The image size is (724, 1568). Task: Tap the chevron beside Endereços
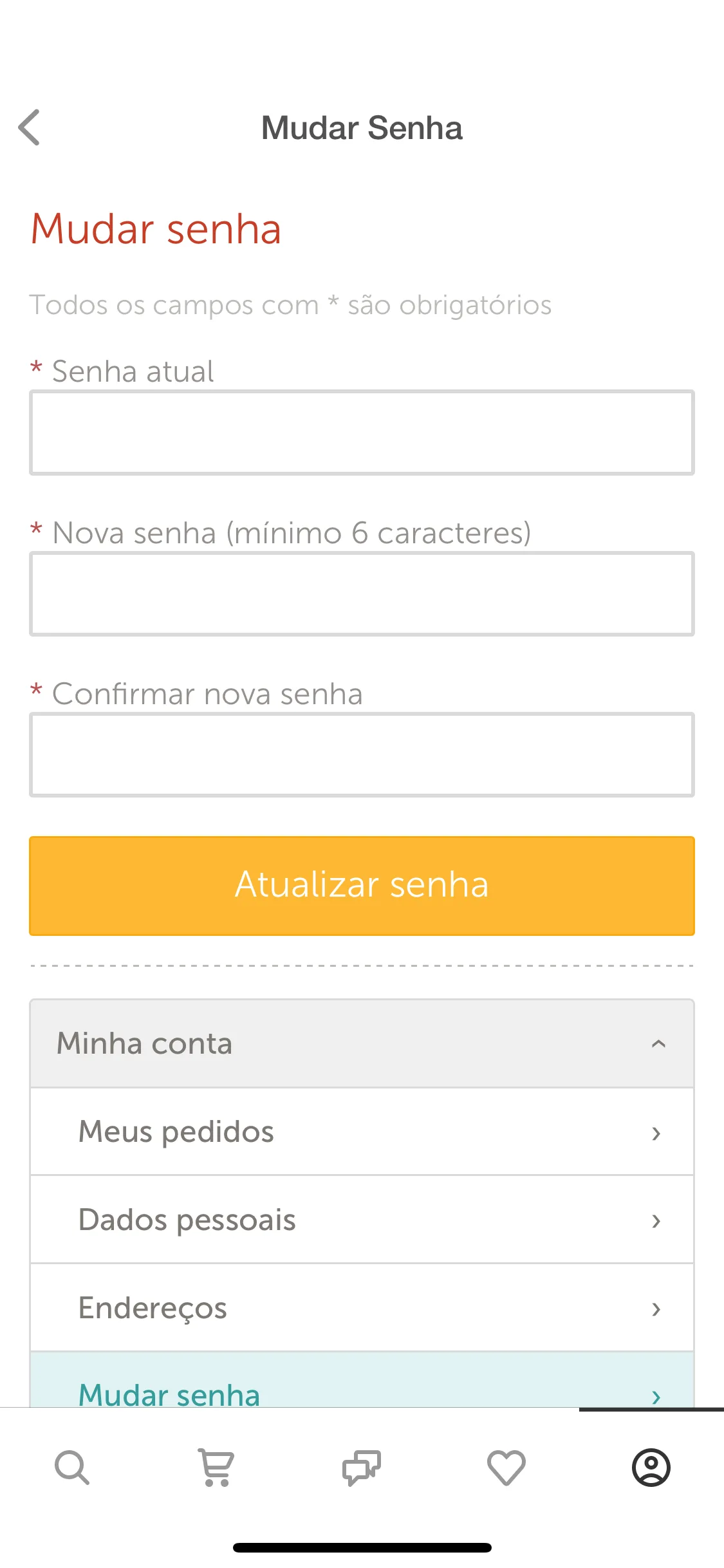pyautogui.click(x=656, y=1309)
